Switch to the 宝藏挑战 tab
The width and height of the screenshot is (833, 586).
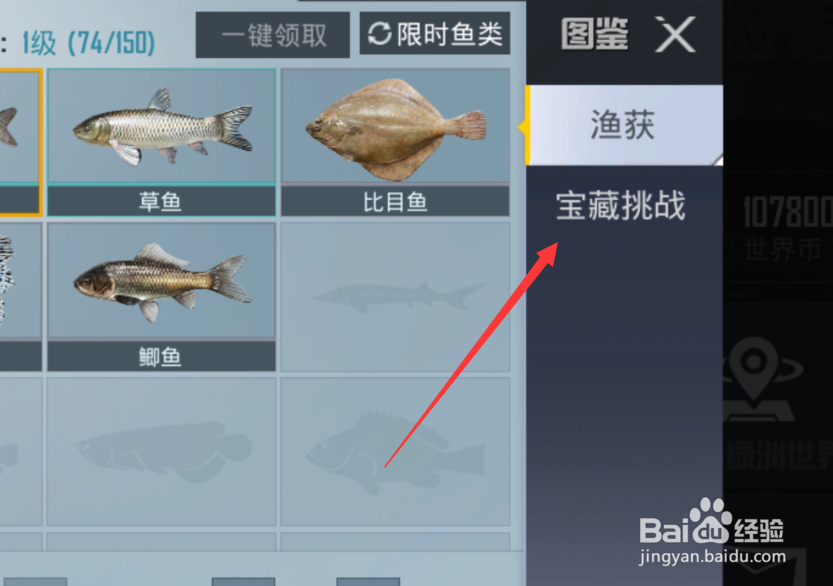tap(620, 206)
